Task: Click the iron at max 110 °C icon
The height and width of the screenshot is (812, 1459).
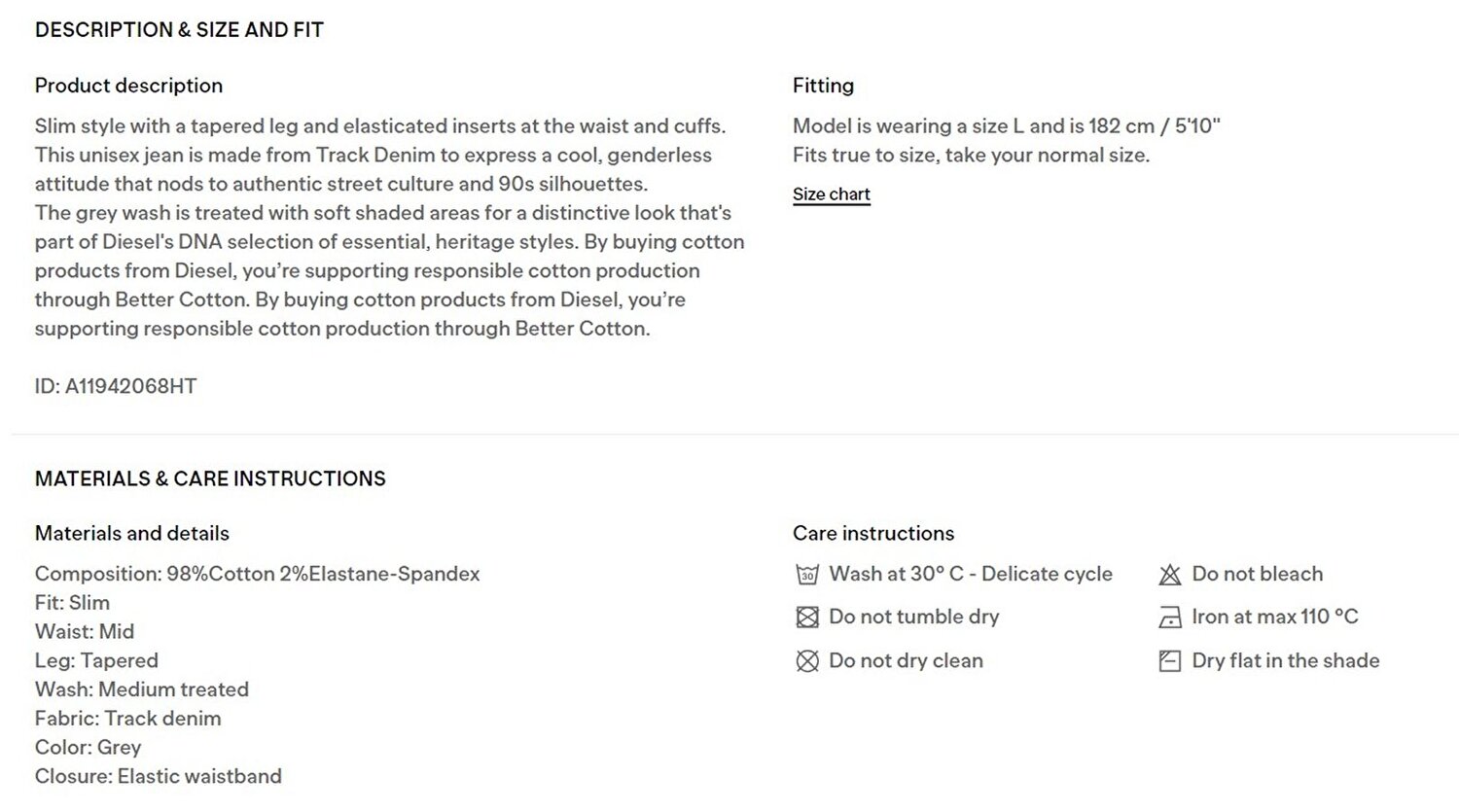Action: click(x=1170, y=618)
